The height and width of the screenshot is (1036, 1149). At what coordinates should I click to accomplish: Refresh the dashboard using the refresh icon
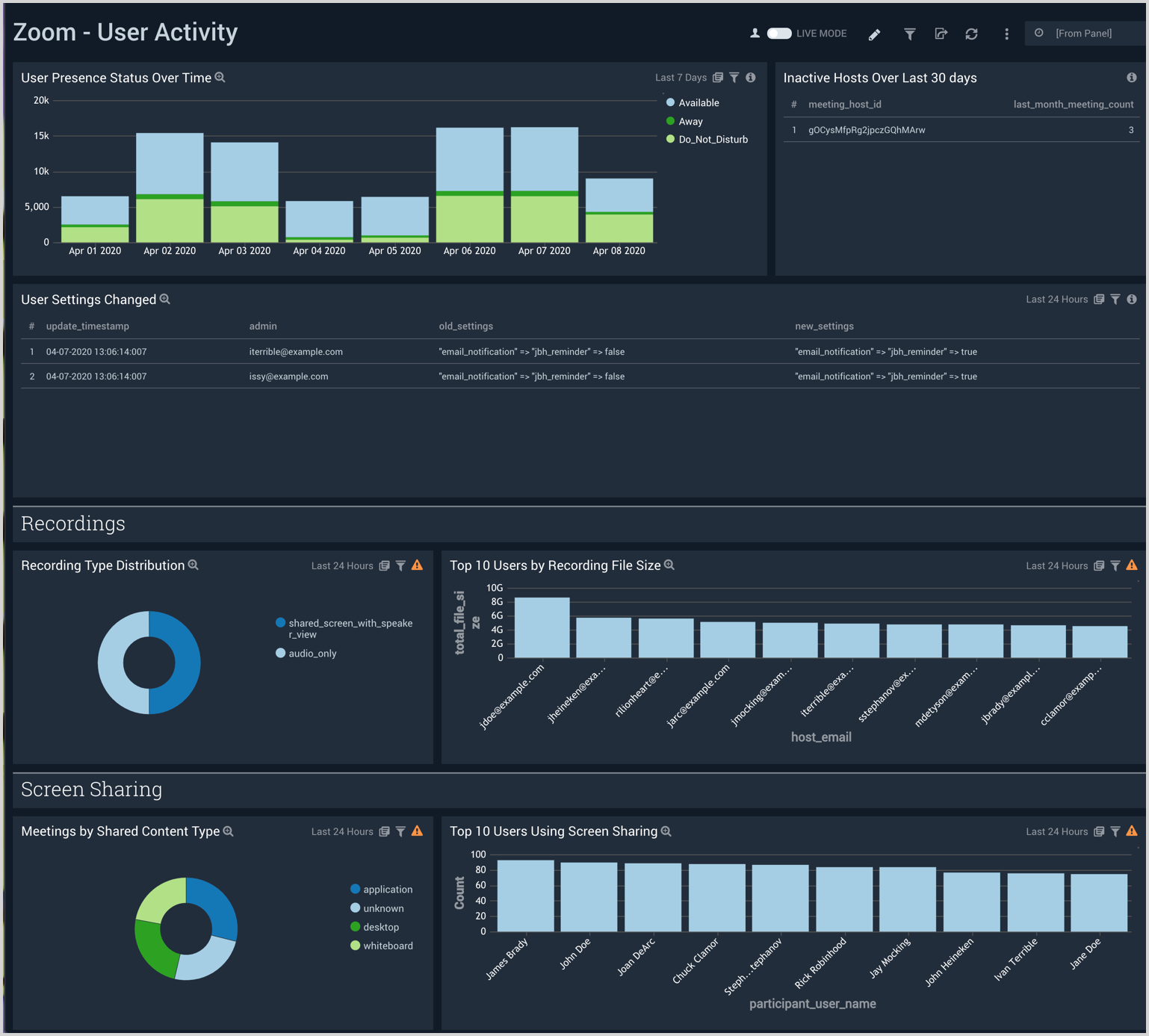[971, 34]
